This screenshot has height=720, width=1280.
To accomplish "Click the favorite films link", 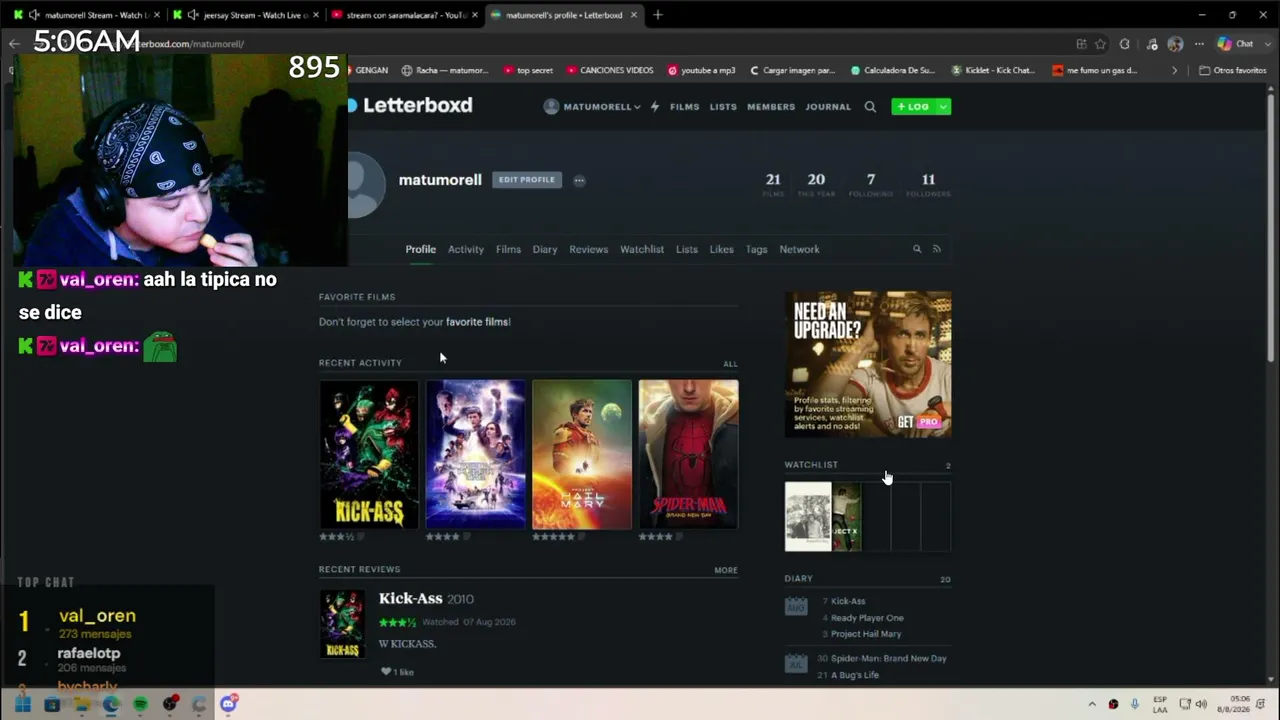I will coord(477,322).
